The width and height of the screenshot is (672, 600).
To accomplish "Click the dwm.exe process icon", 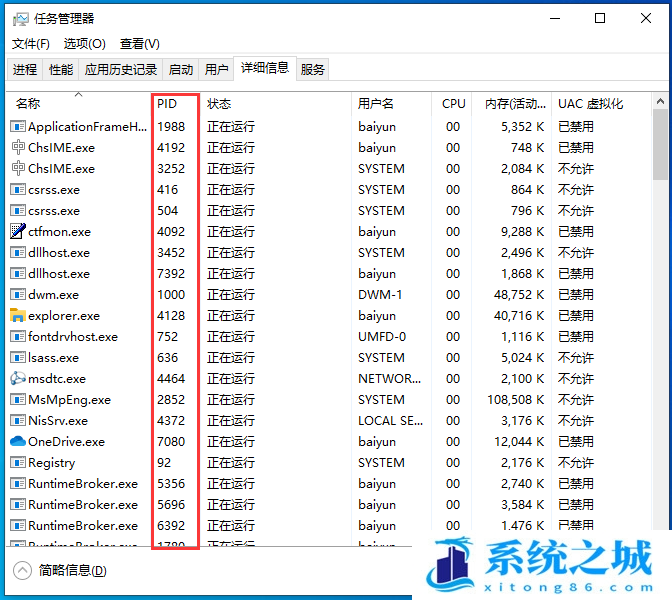I will 18,295.
